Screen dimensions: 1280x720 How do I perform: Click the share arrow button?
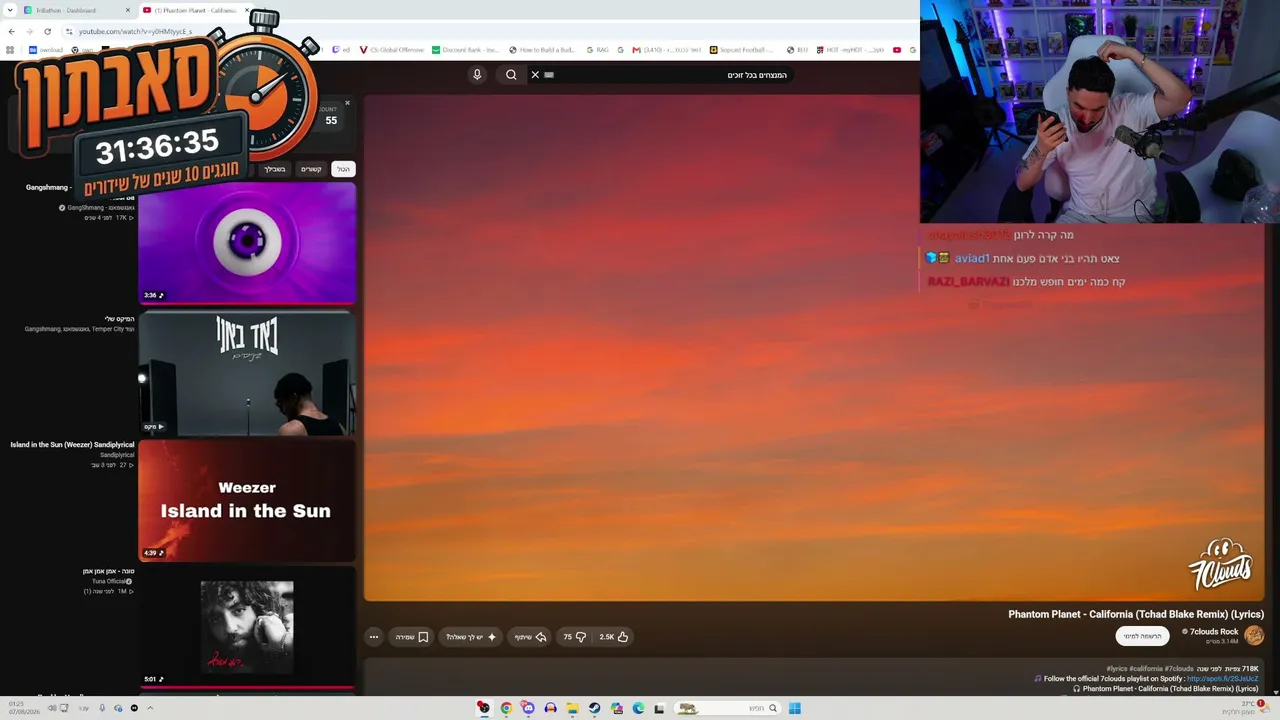click(x=530, y=637)
